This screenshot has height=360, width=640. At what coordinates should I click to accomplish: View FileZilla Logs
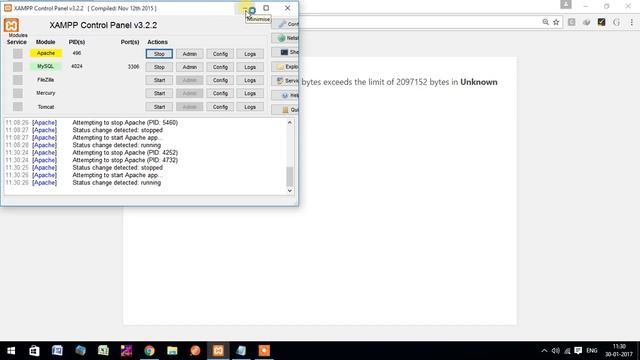250,80
